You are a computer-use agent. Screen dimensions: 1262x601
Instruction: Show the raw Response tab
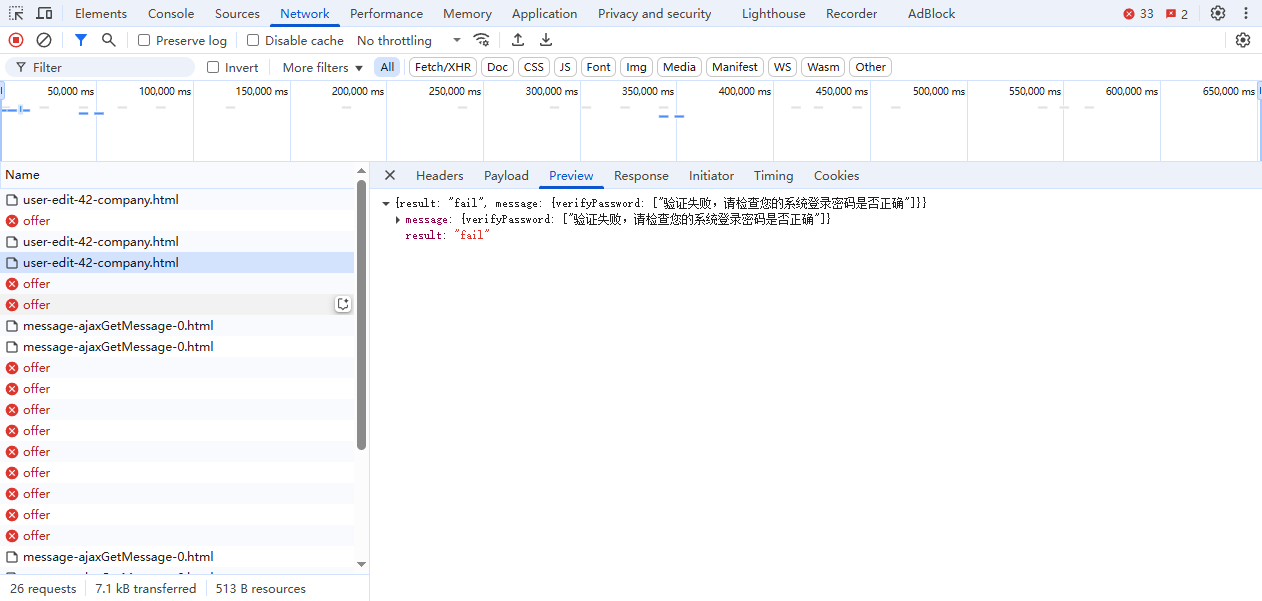[x=641, y=175]
